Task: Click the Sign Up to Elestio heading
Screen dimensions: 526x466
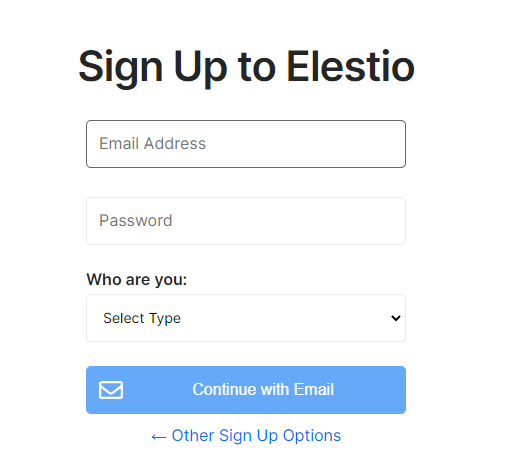Action: [x=247, y=67]
